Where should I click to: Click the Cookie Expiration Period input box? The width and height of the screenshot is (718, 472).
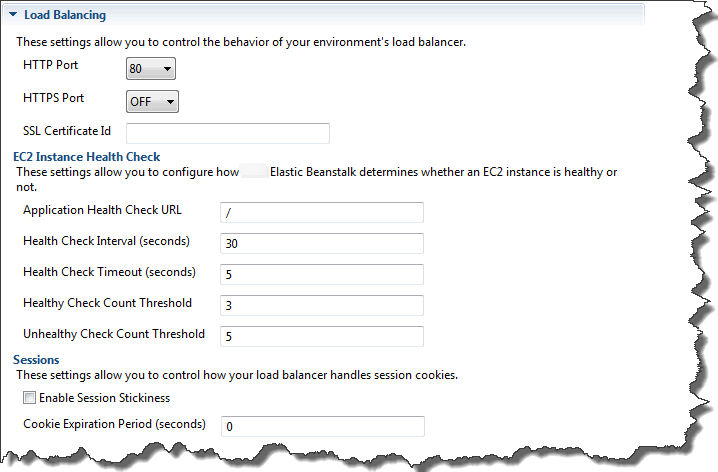322,426
